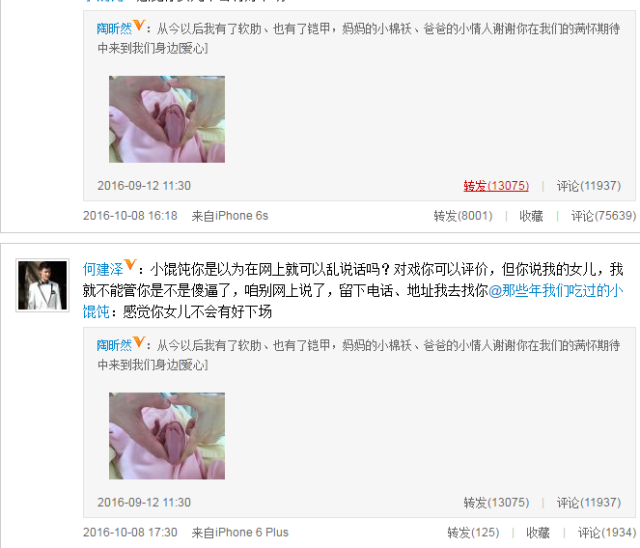Open 陶昕然 username in top quoted post
The image size is (640, 548).
(114, 29)
